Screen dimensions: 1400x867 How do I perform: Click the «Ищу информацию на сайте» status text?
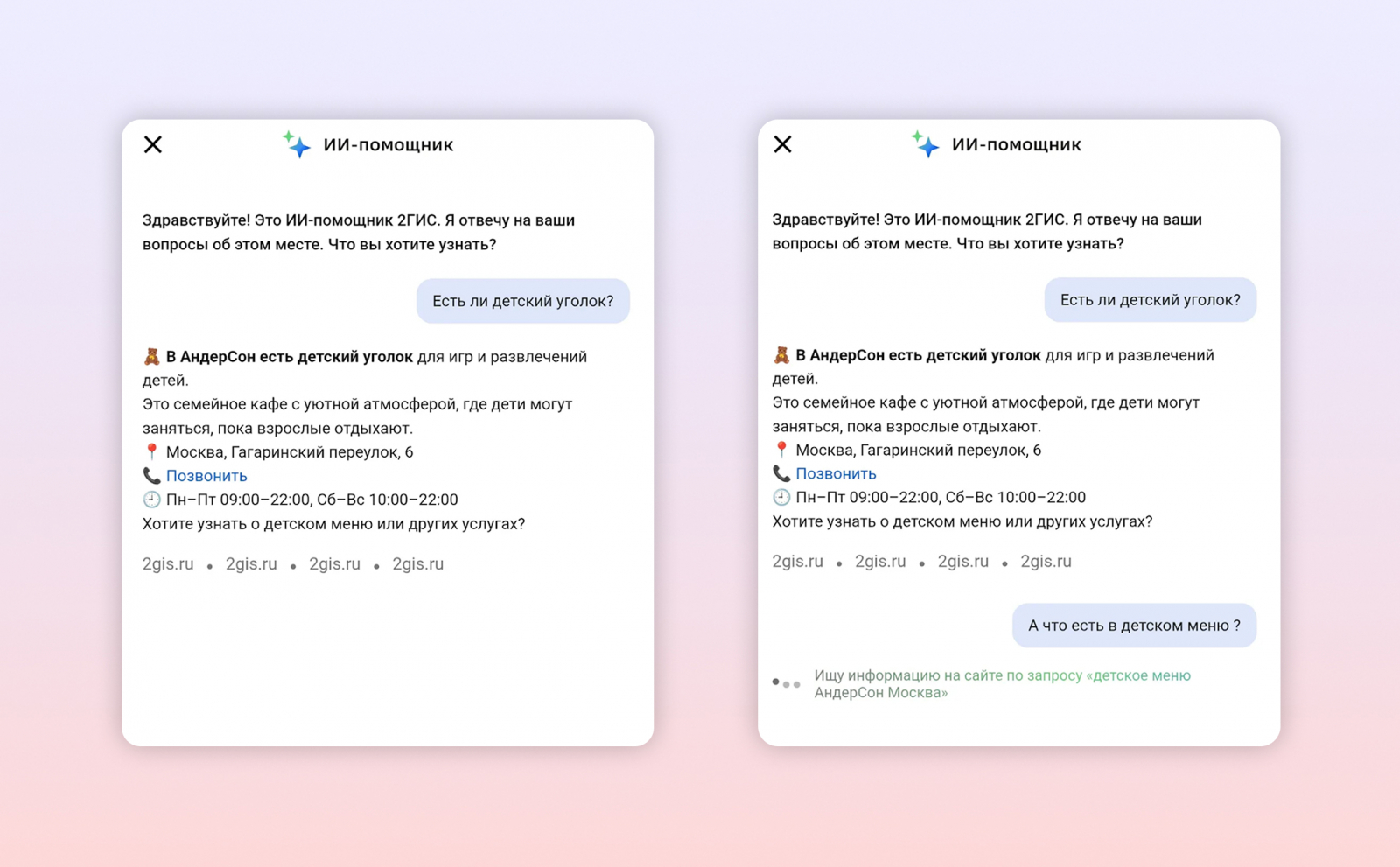1002,683
